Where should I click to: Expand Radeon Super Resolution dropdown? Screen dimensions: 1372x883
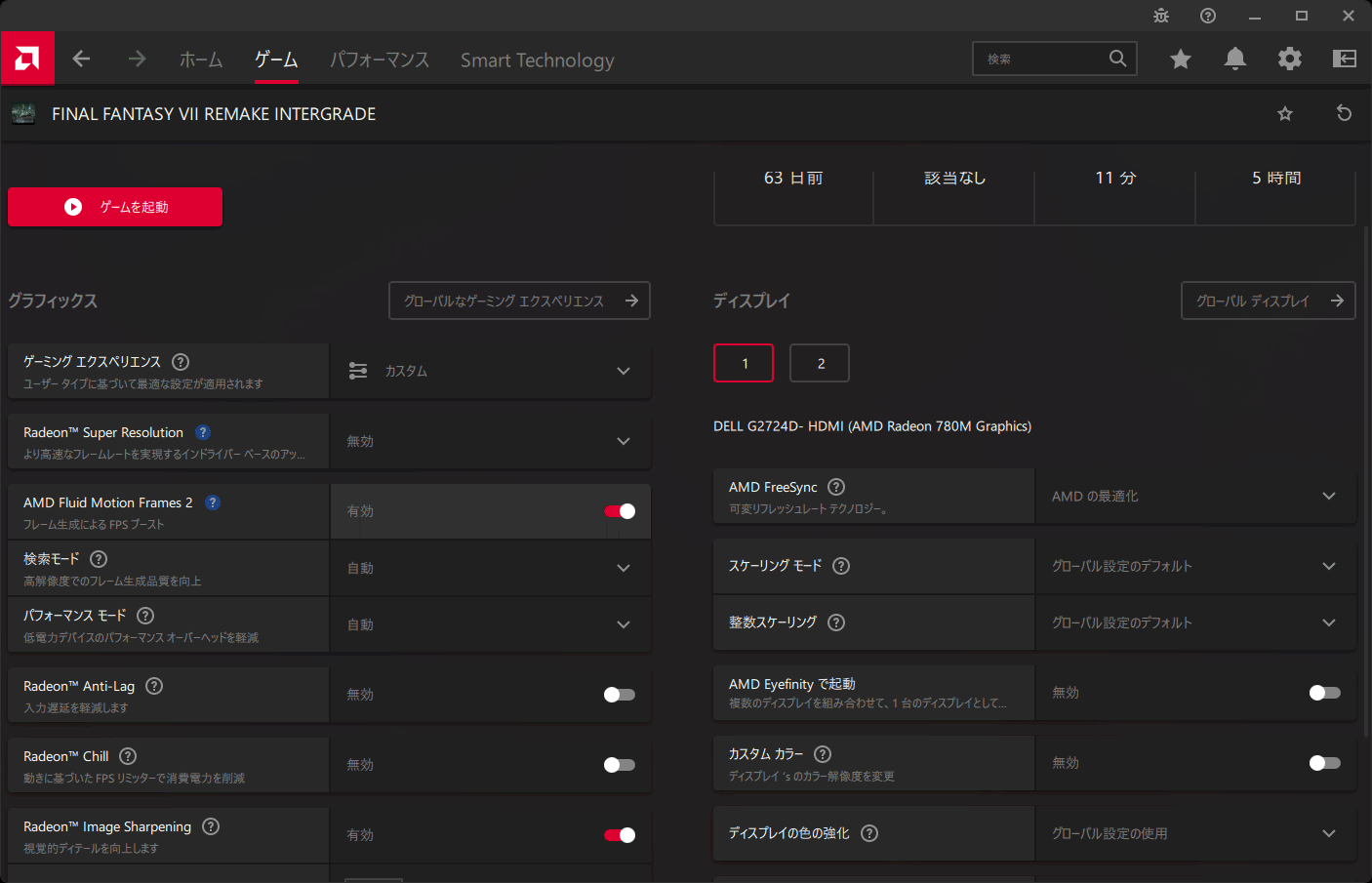tap(491, 441)
